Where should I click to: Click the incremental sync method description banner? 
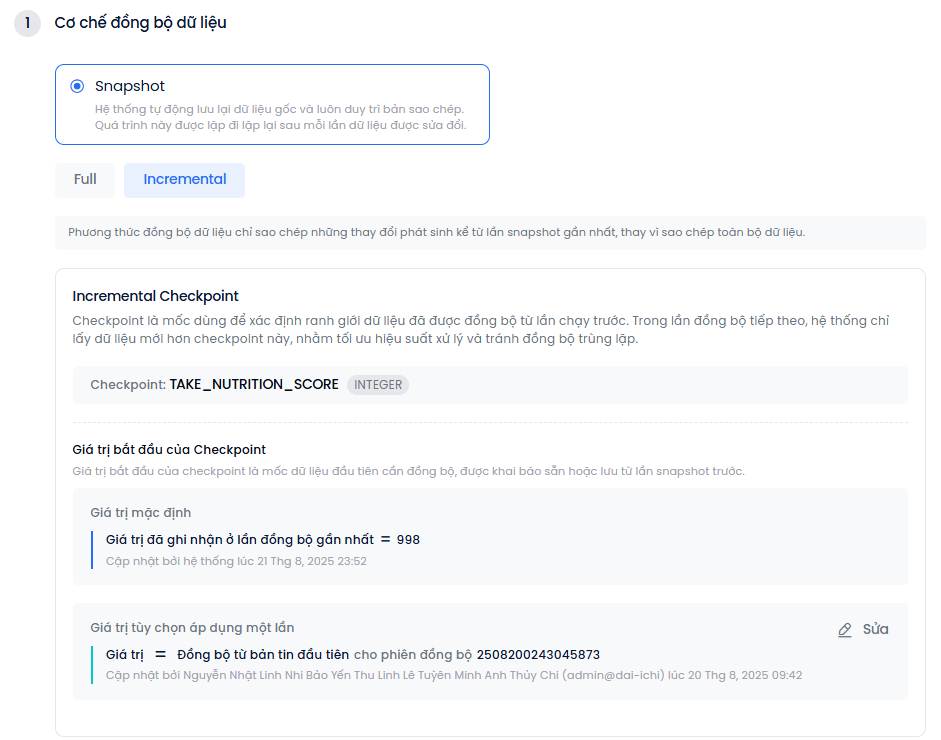(x=436, y=233)
